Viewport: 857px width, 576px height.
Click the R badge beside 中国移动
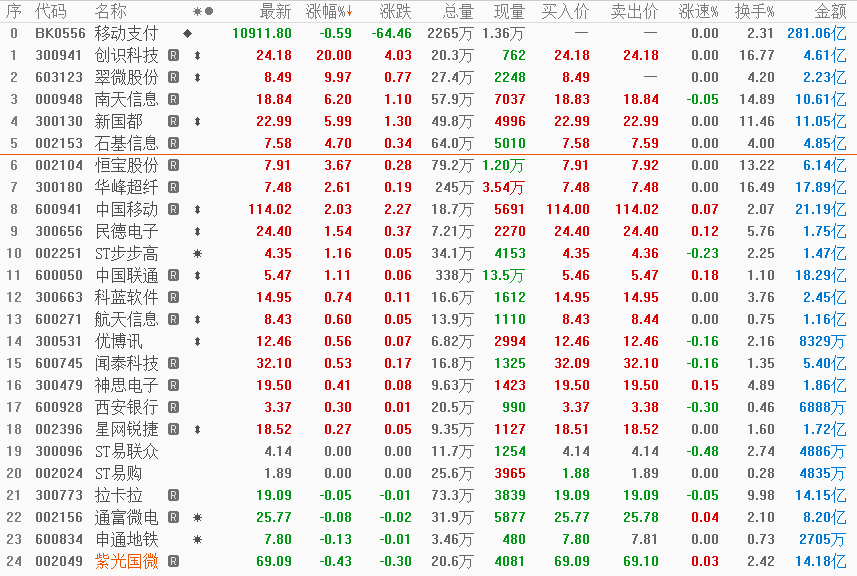click(x=174, y=209)
